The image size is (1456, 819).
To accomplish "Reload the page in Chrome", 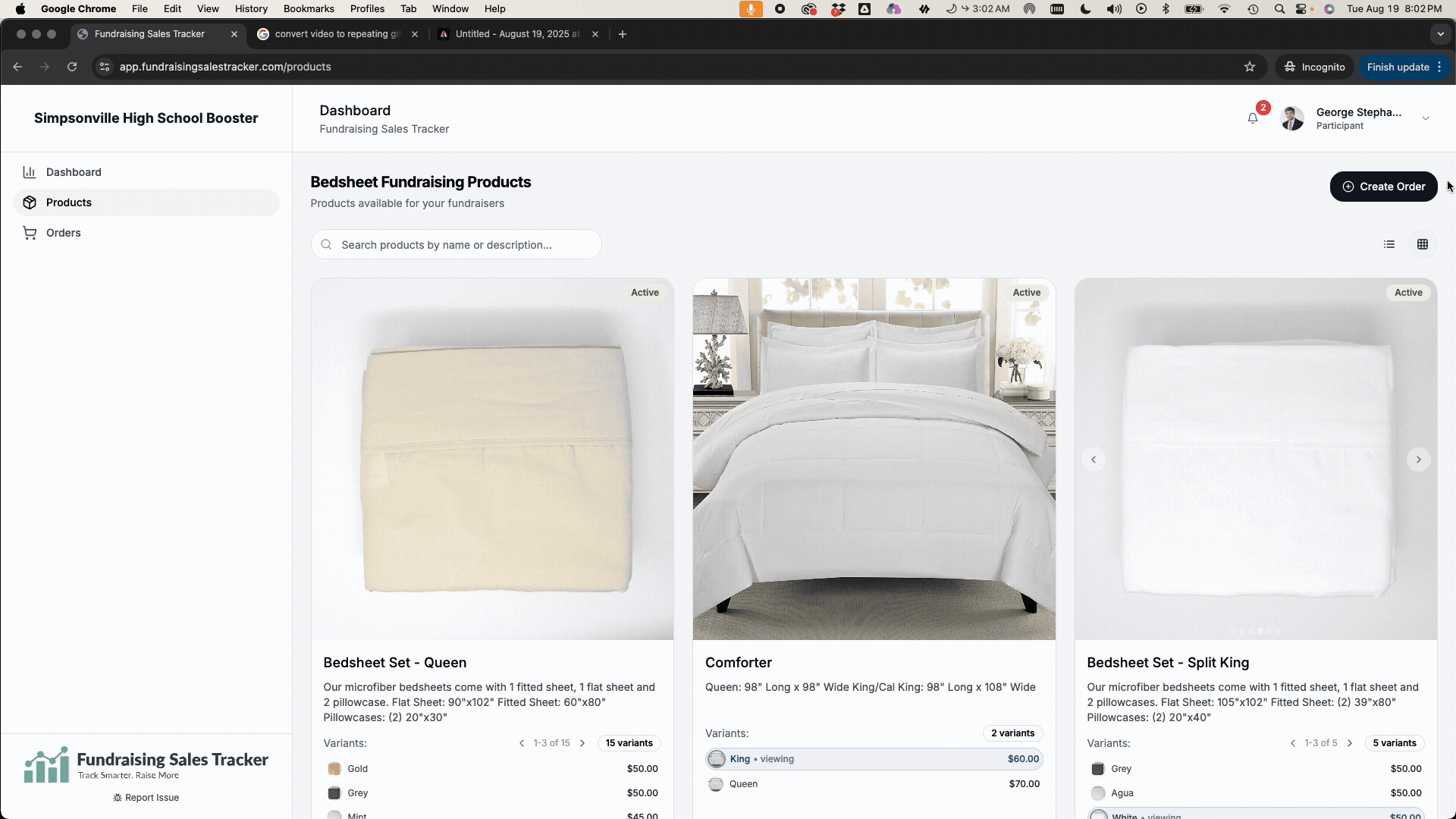I will pyautogui.click(x=72, y=67).
